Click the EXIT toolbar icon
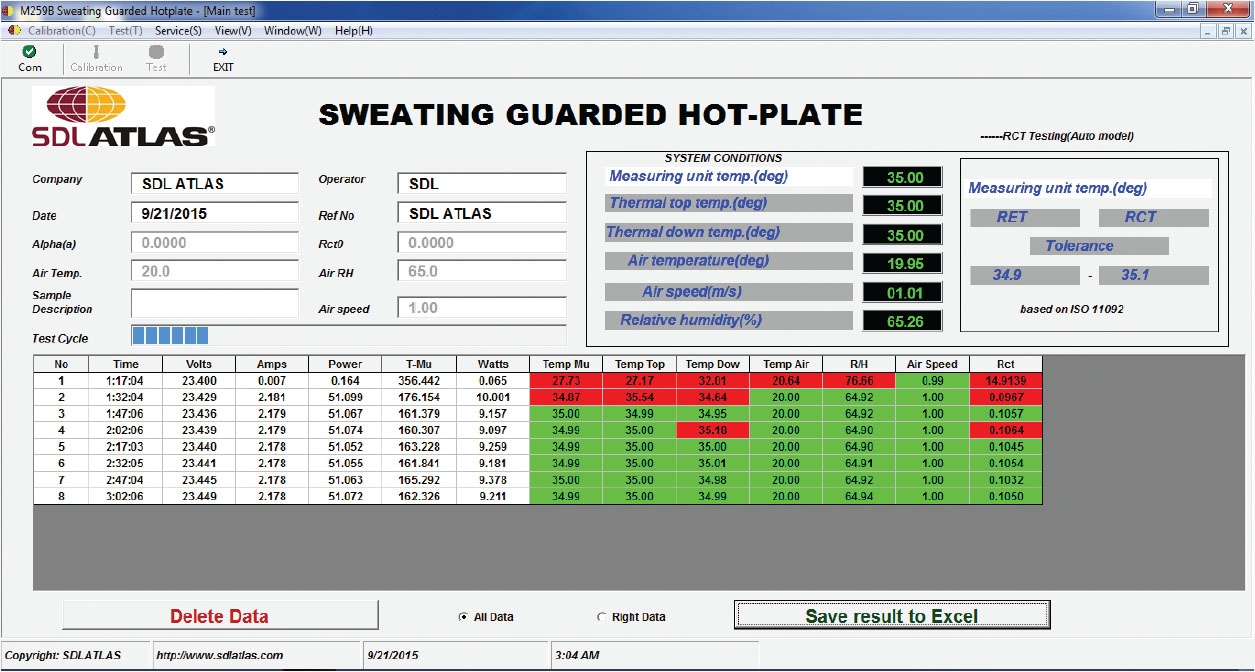The image size is (1255, 672). point(223,59)
